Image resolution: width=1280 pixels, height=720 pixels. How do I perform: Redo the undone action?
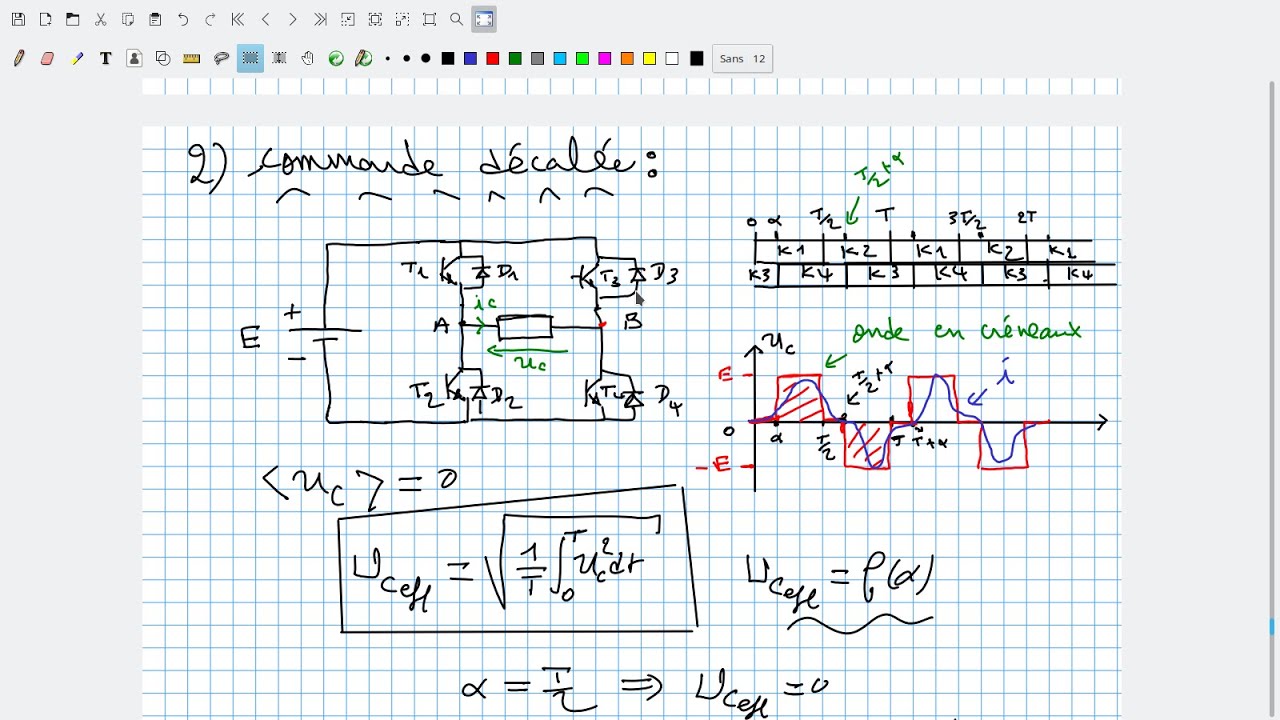[210, 19]
